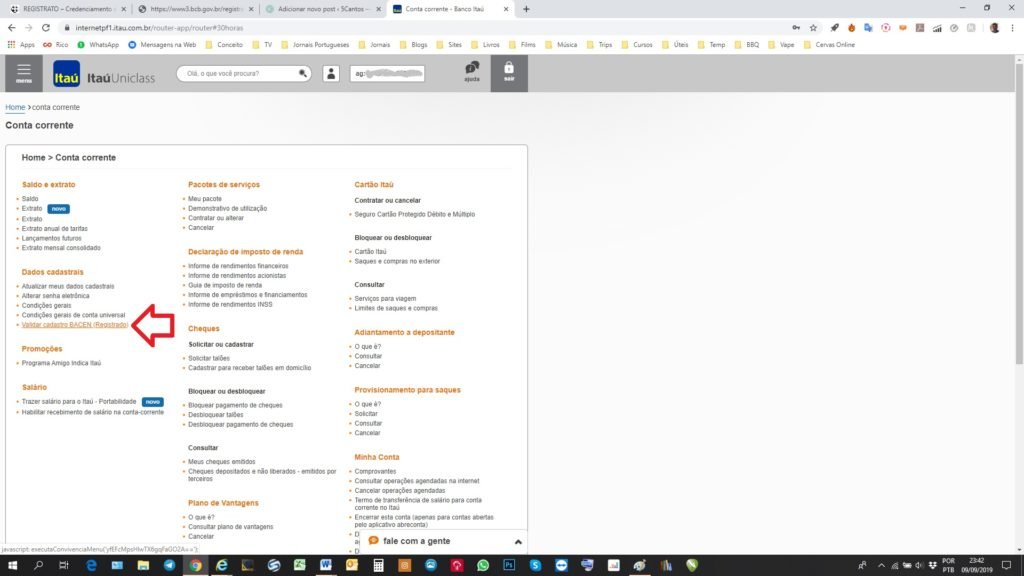Open the ajuda help icon

tap(472, 71)
